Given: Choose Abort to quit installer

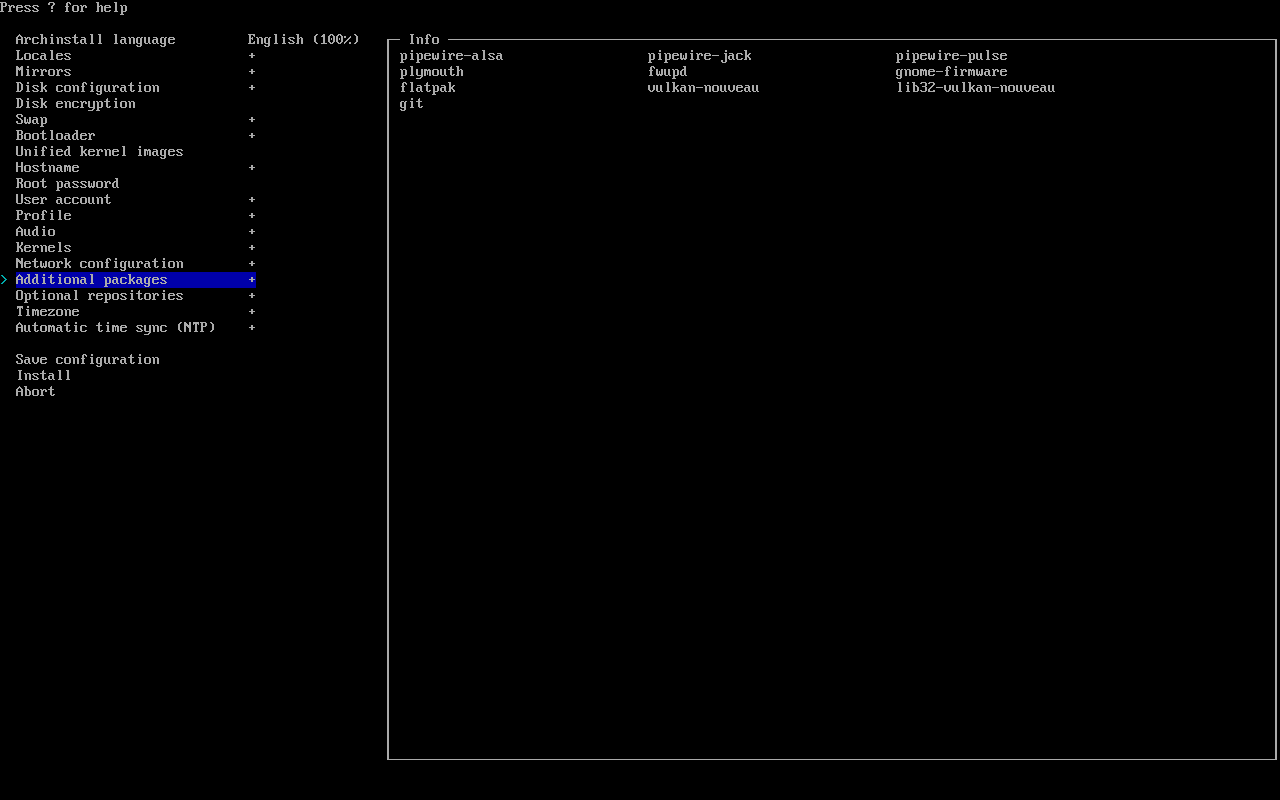Looking at the screenshot, I should point(35,392).
